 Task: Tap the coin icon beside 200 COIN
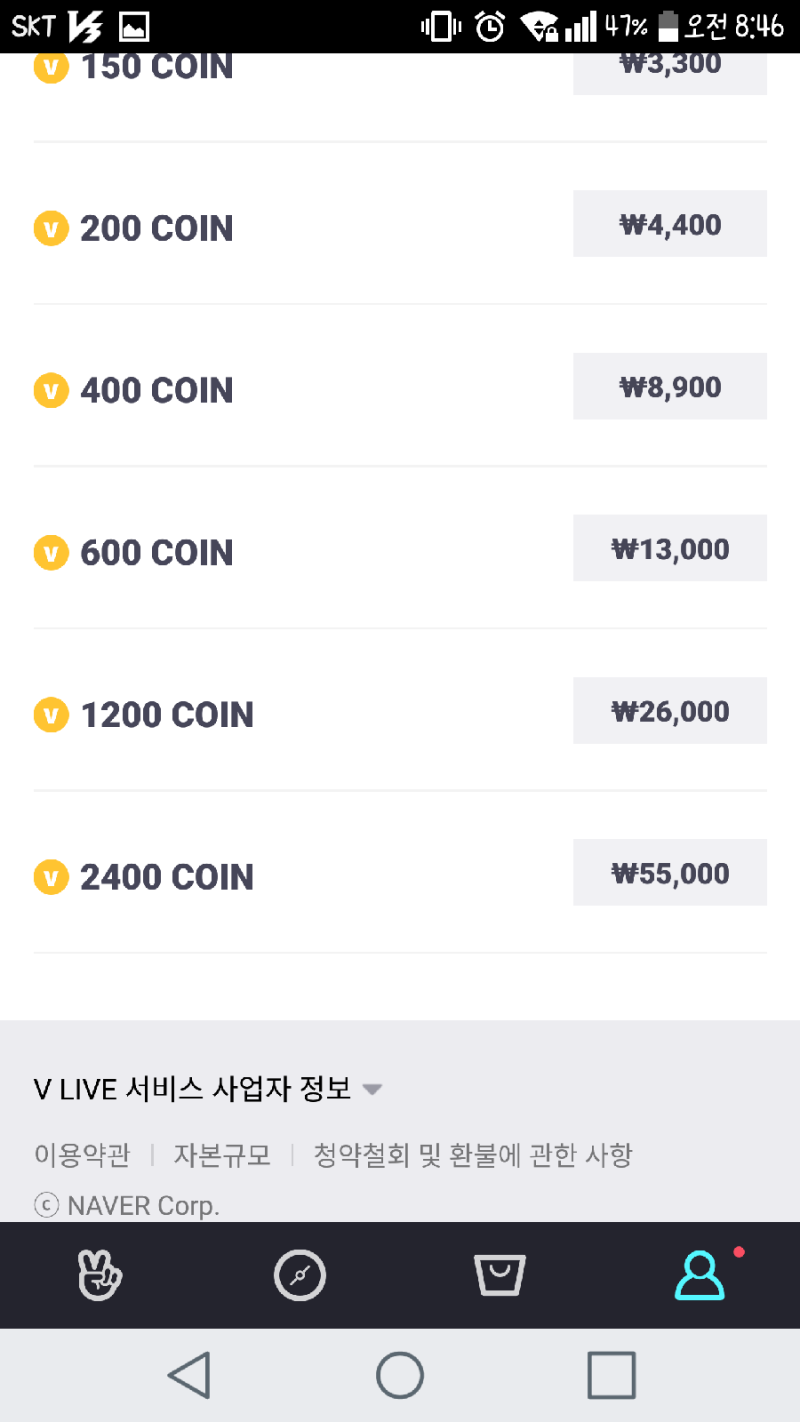click(x=51, y=228)
